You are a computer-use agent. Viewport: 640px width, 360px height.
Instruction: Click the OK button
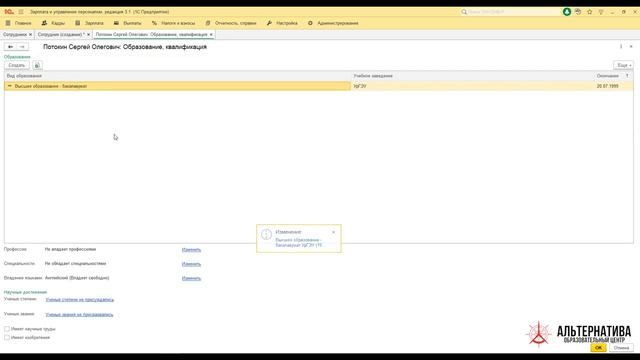coord(598,348)
